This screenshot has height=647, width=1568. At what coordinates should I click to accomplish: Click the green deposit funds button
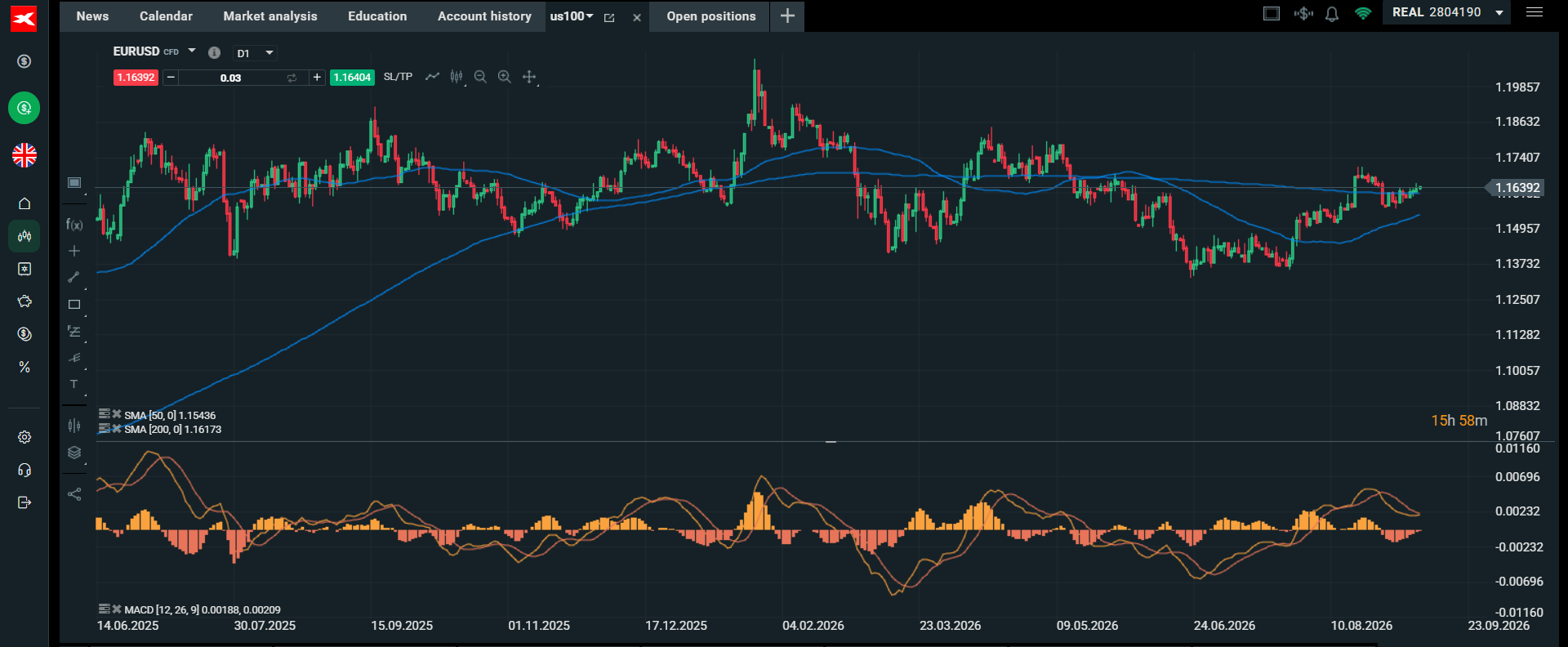(24, 108)
